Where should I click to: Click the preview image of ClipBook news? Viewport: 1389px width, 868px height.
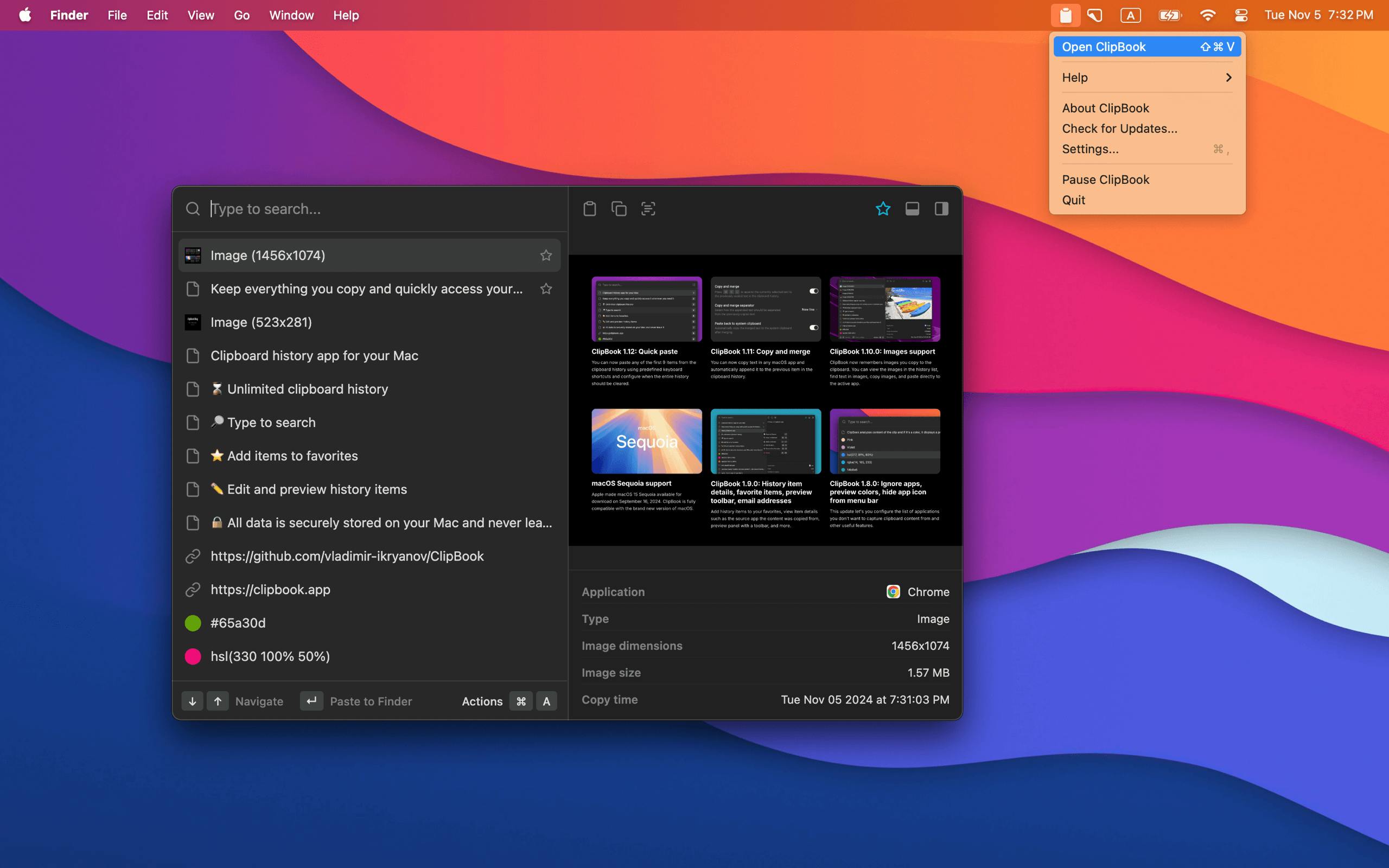765,400
